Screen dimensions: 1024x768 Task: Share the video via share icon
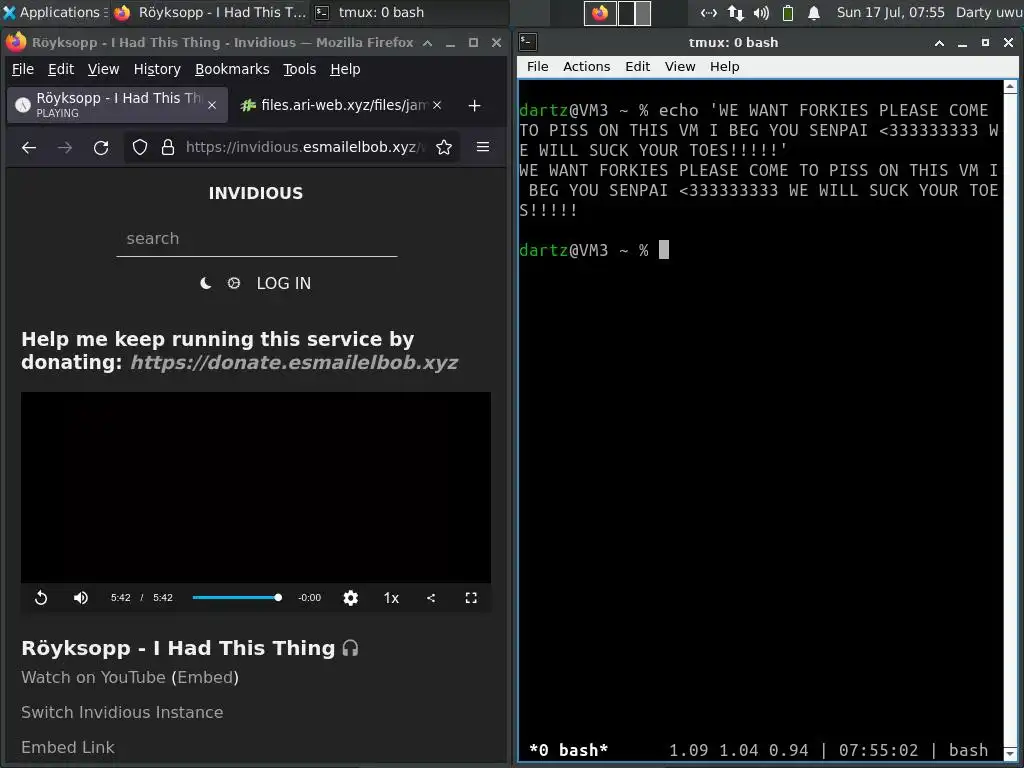pyautogui.click(x=431, y=598)
